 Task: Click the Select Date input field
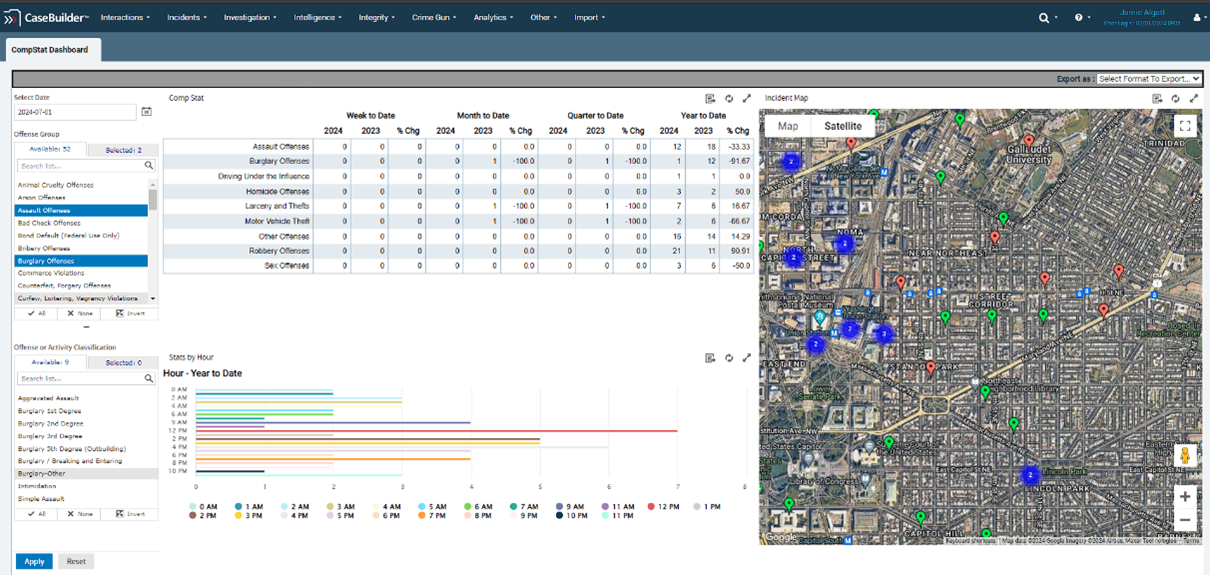[76, 112]
